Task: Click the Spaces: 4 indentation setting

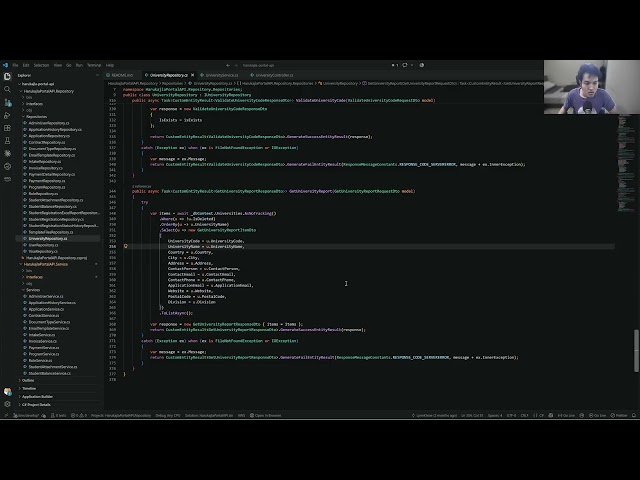Action: (x=495, y=416)
